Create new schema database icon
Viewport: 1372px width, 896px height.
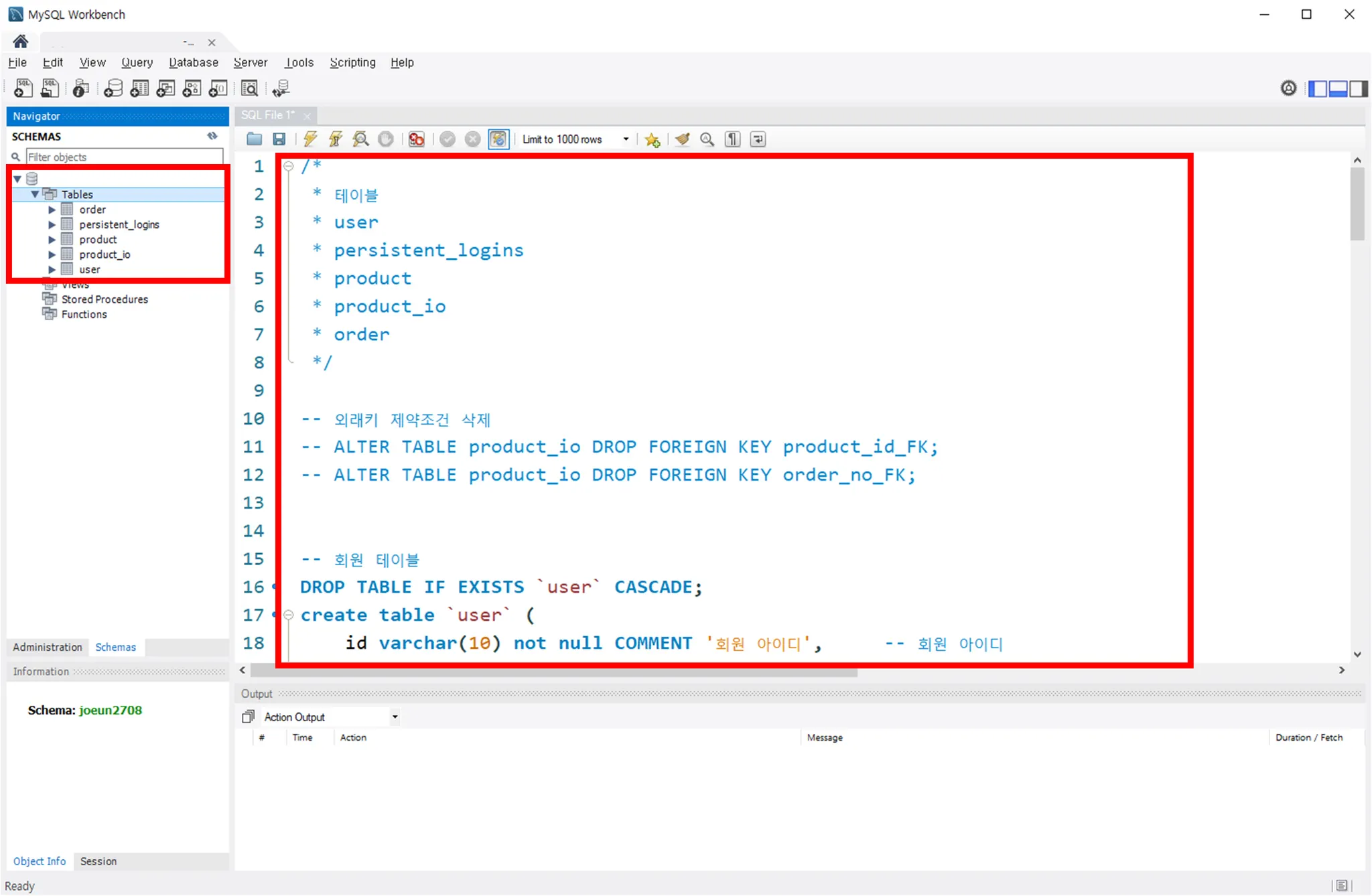click(x=113, y=88)
